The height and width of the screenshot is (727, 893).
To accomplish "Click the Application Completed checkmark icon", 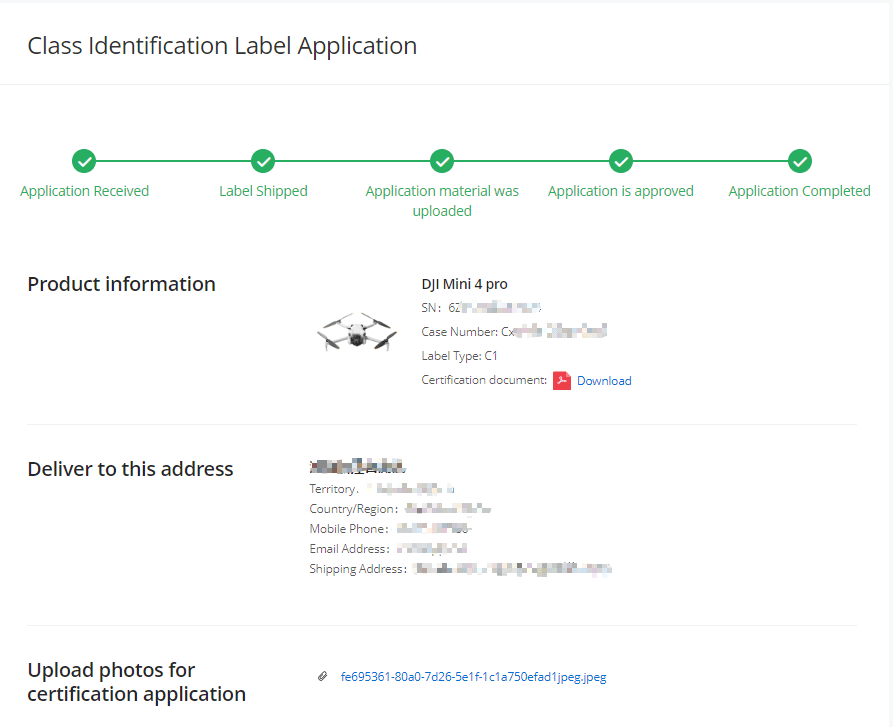I will (x=799, y=161).
